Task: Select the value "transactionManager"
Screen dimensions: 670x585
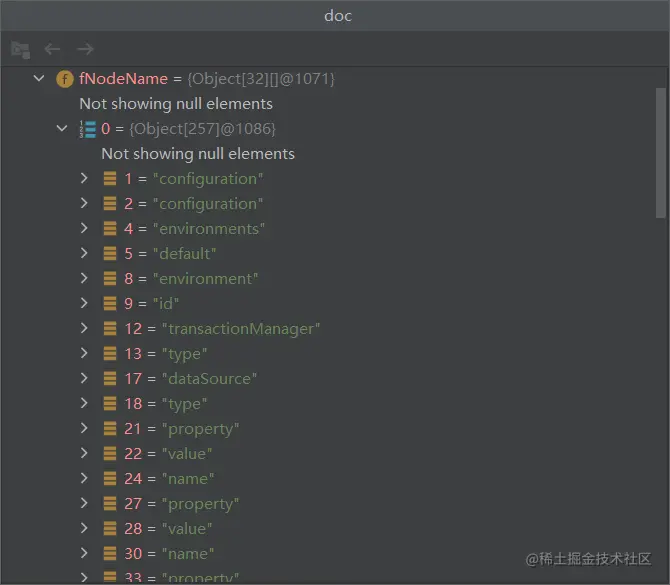Action: click(241, 329)
